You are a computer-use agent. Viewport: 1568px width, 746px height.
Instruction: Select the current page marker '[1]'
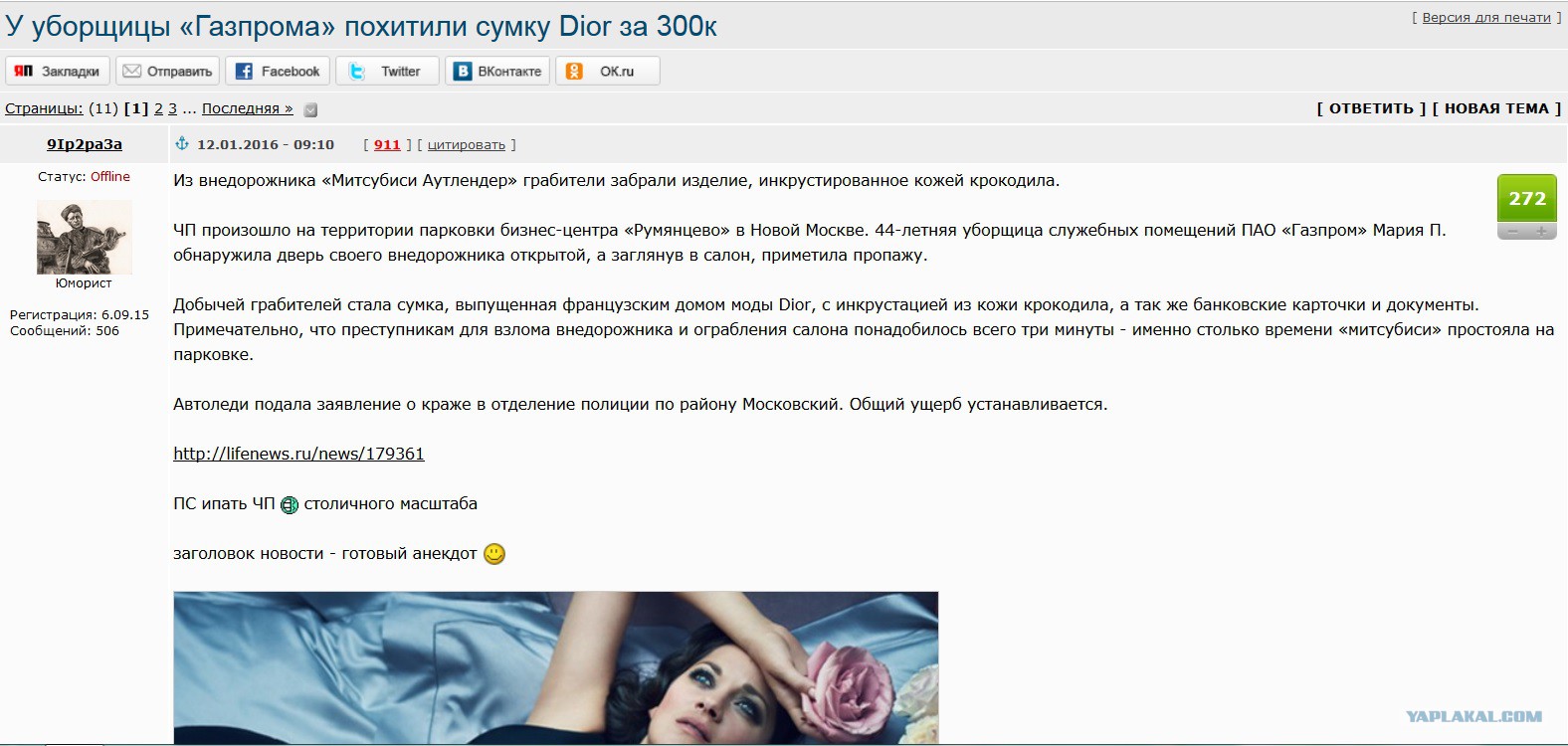click(135, 108)
